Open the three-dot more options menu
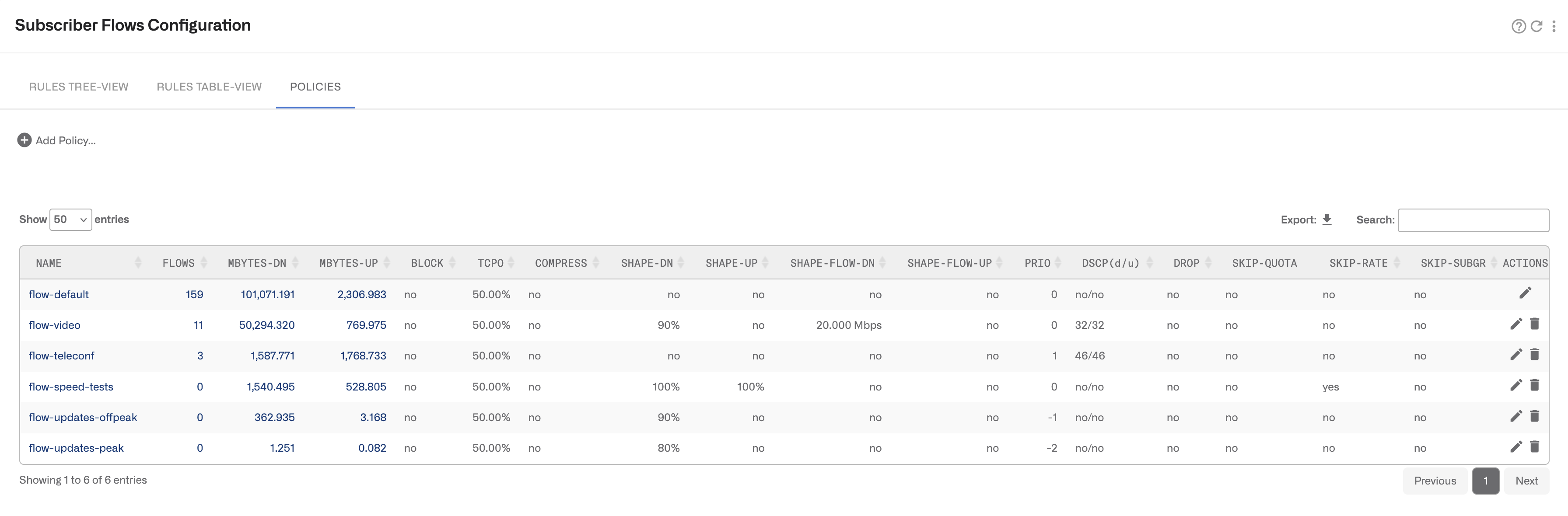 (1554, 26)
